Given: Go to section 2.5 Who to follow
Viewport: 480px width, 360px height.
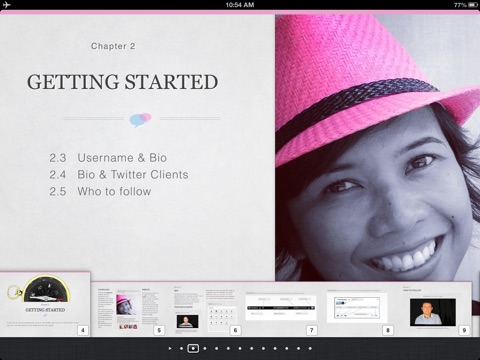Looking at the screenshot, I should coord(100,191).
